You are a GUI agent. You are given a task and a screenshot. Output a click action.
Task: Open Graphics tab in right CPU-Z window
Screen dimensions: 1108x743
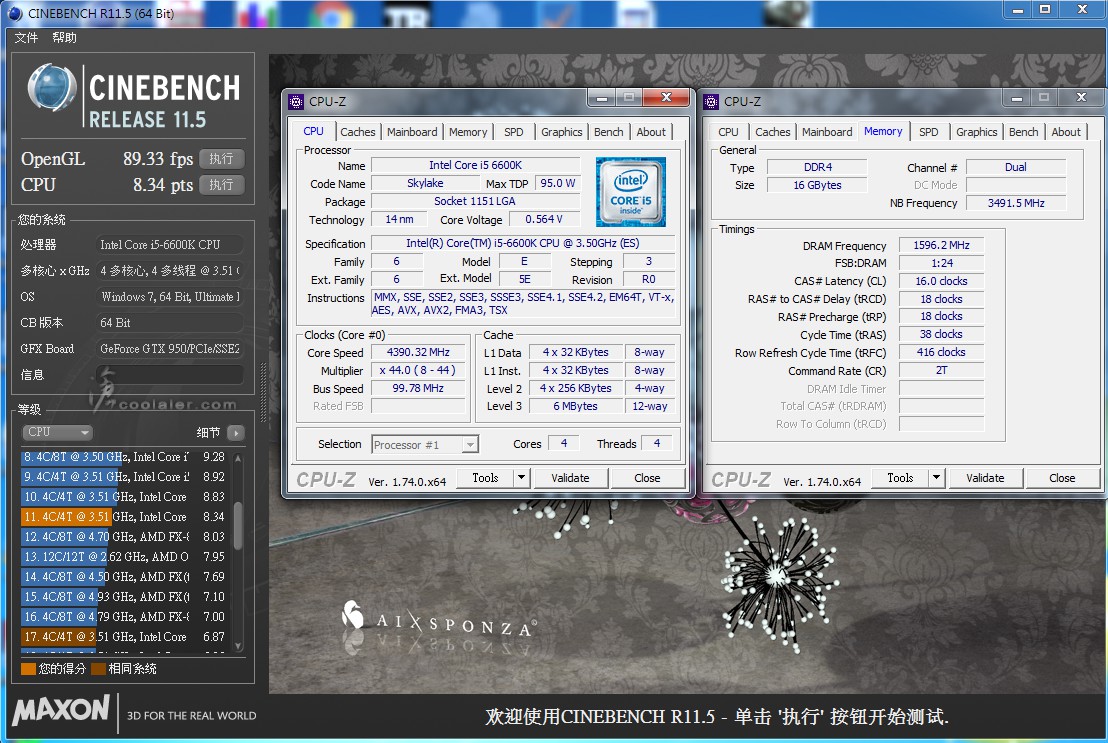pyautogui.click(x=977, y=131)
